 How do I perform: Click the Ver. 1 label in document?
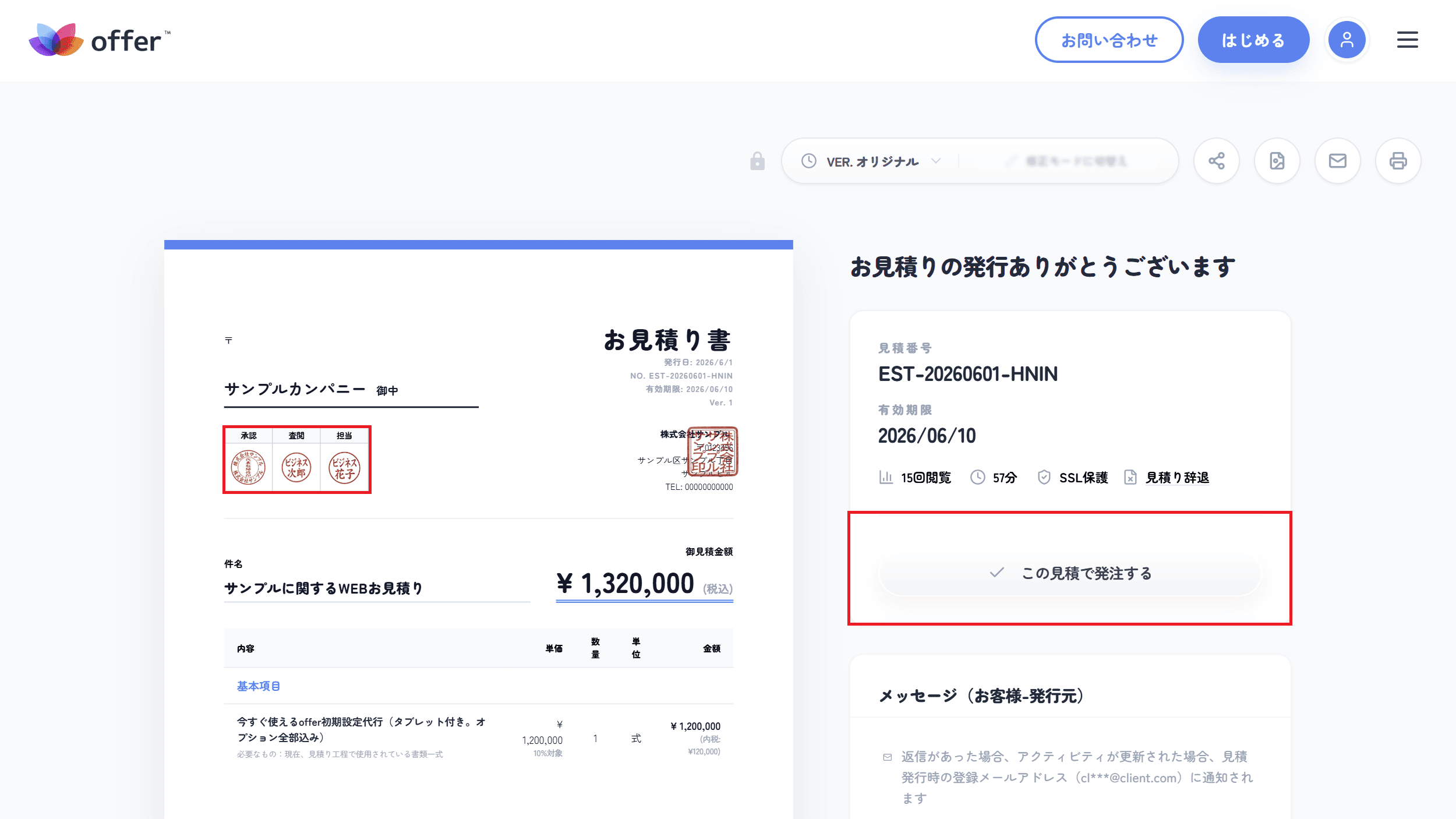721,403
